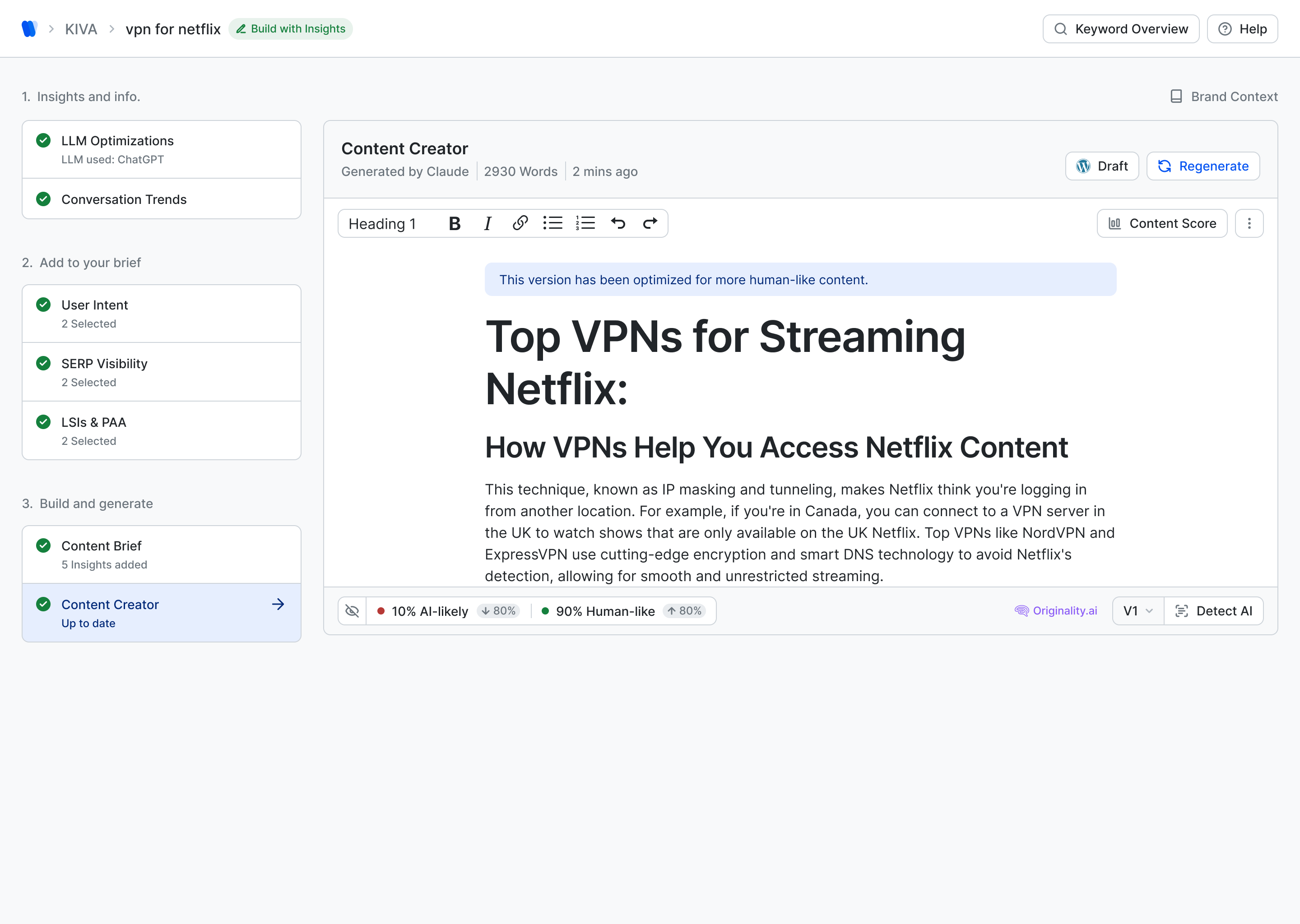Click the 'Top VPNs for Streaming Netflix' heading
Viewport: 1300px width, 924px height.
coord(725,362)
